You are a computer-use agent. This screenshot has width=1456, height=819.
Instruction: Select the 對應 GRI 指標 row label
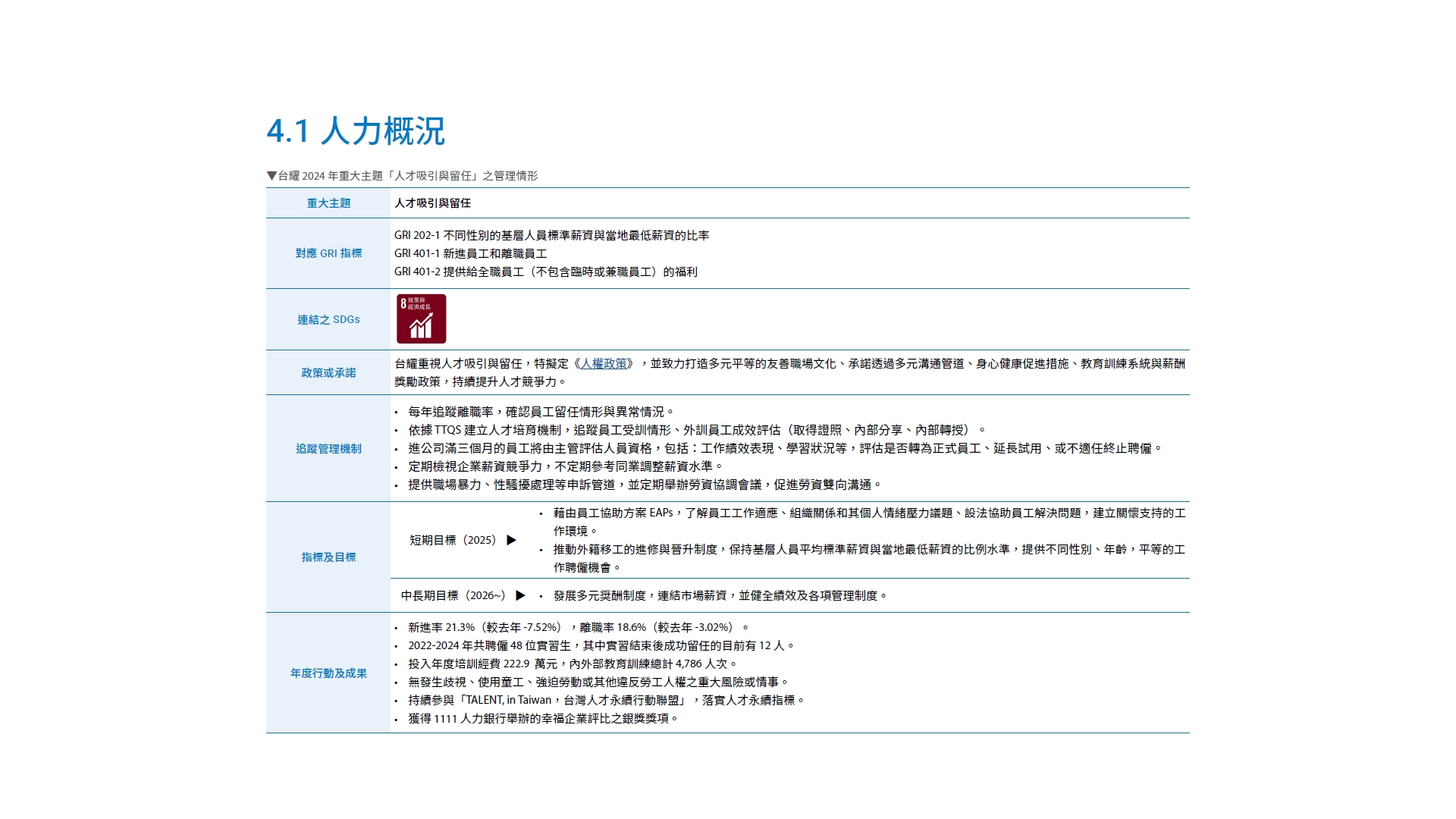coord(328,253)
